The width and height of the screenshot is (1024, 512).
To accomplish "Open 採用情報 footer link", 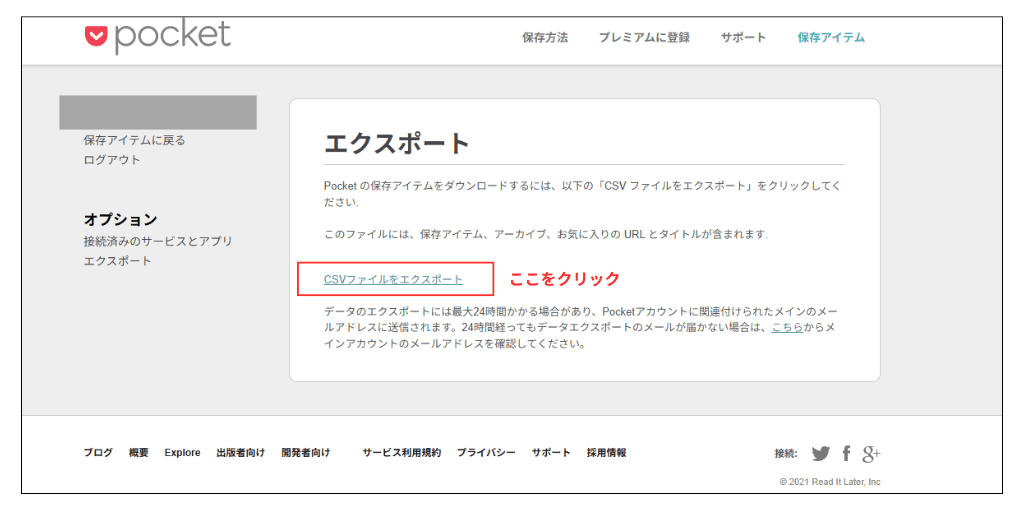I will click(x=607, y=453).
